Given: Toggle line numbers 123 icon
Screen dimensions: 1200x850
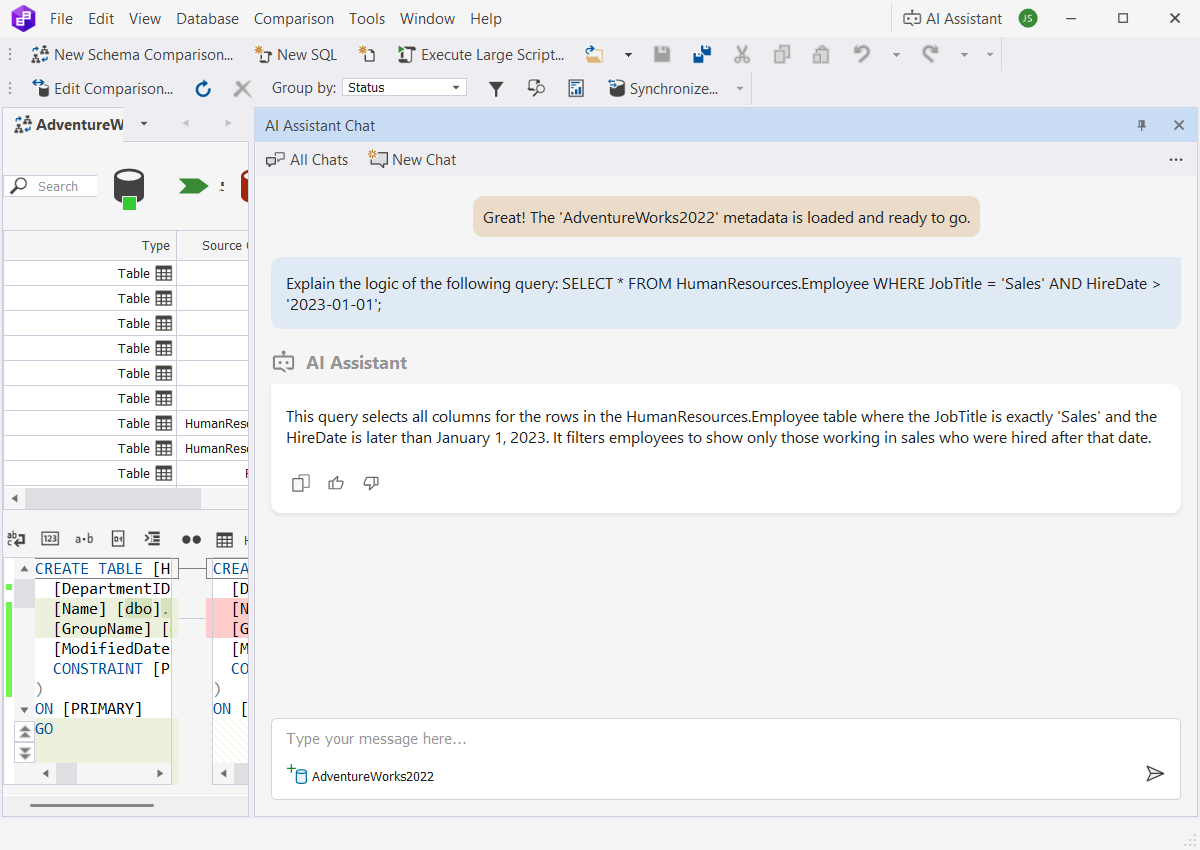Looking at the screenshot, I should click(50, 538).
